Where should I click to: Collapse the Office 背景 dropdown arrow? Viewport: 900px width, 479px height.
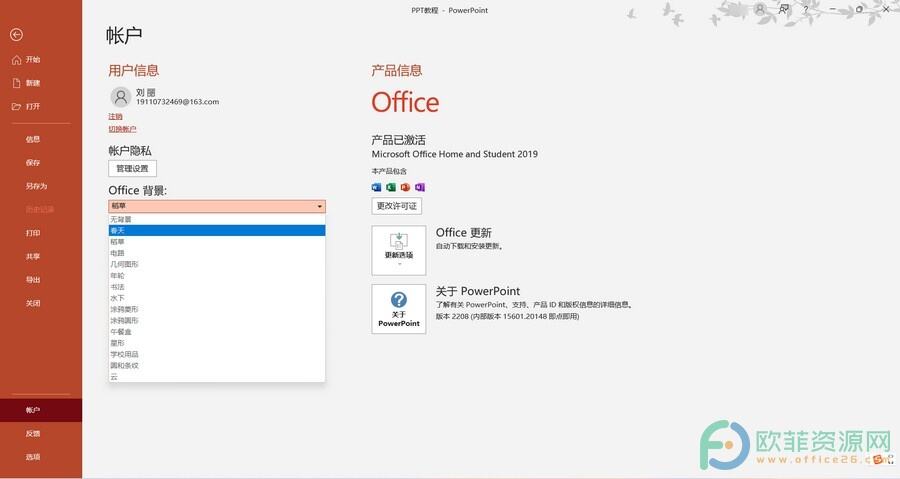[320, 207]
